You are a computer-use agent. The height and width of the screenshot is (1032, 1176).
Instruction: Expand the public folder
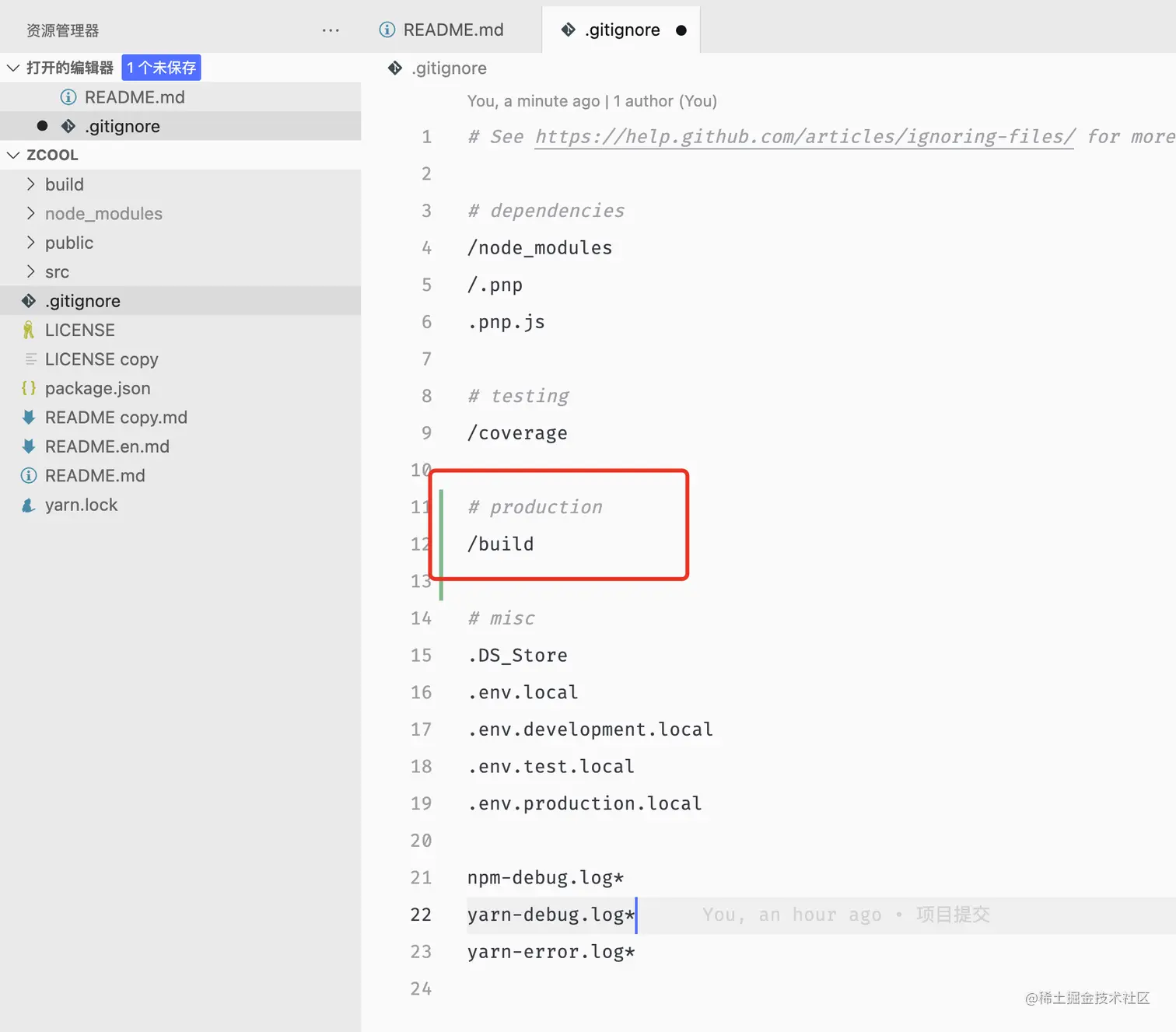click(x=31, y=243)
